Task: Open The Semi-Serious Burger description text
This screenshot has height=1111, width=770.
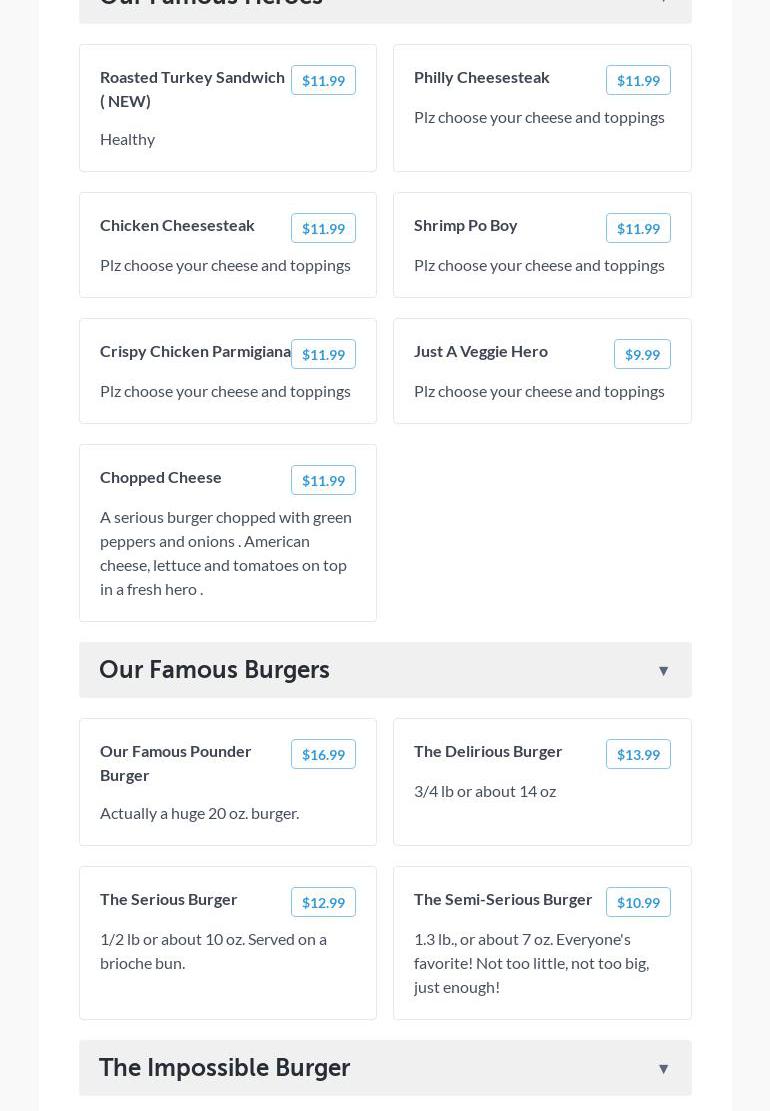Action: coord(531,963)
